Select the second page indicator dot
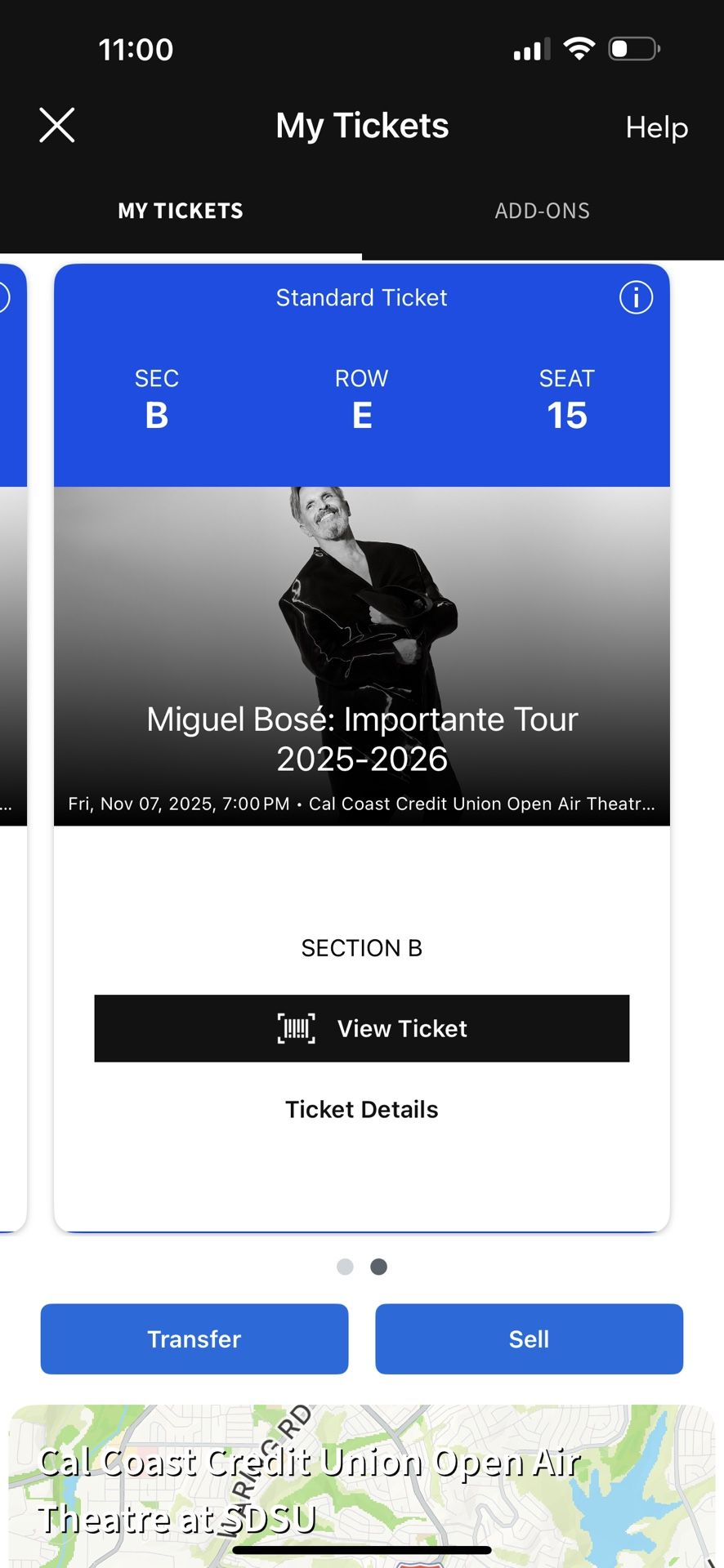 coord(378,1267)
